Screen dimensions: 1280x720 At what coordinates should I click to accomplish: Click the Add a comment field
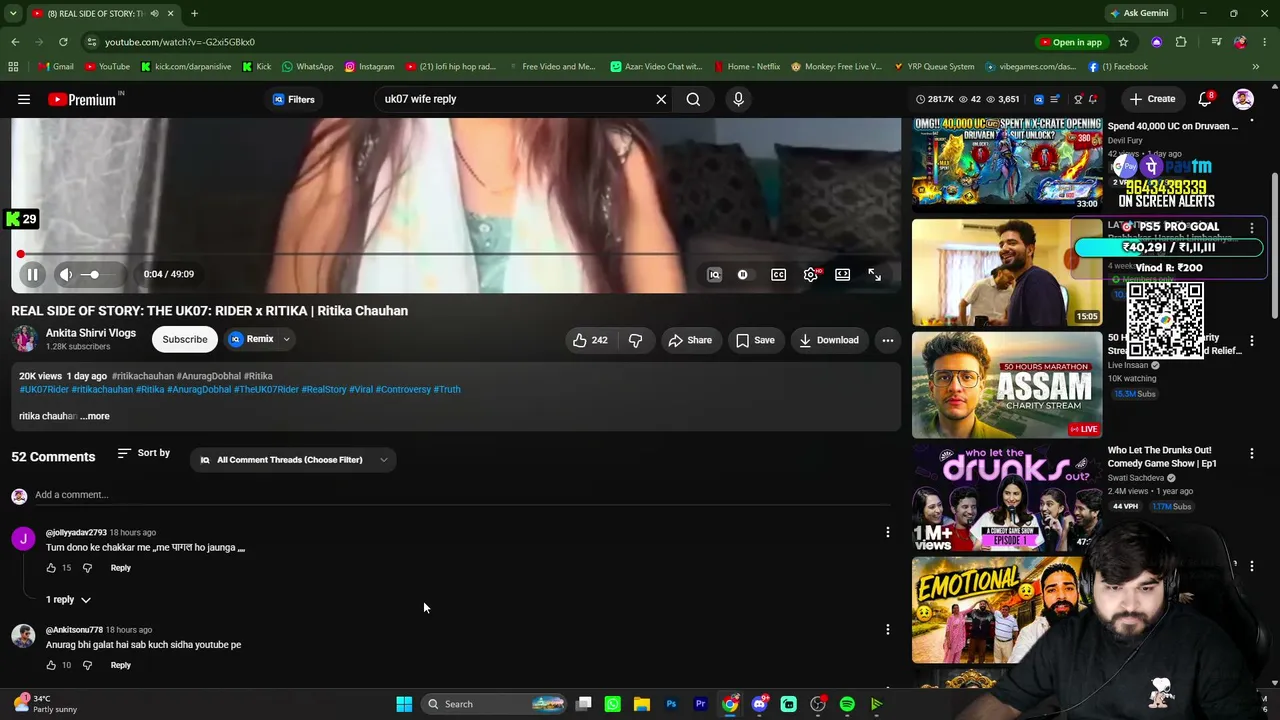click(x=462, y=494)
